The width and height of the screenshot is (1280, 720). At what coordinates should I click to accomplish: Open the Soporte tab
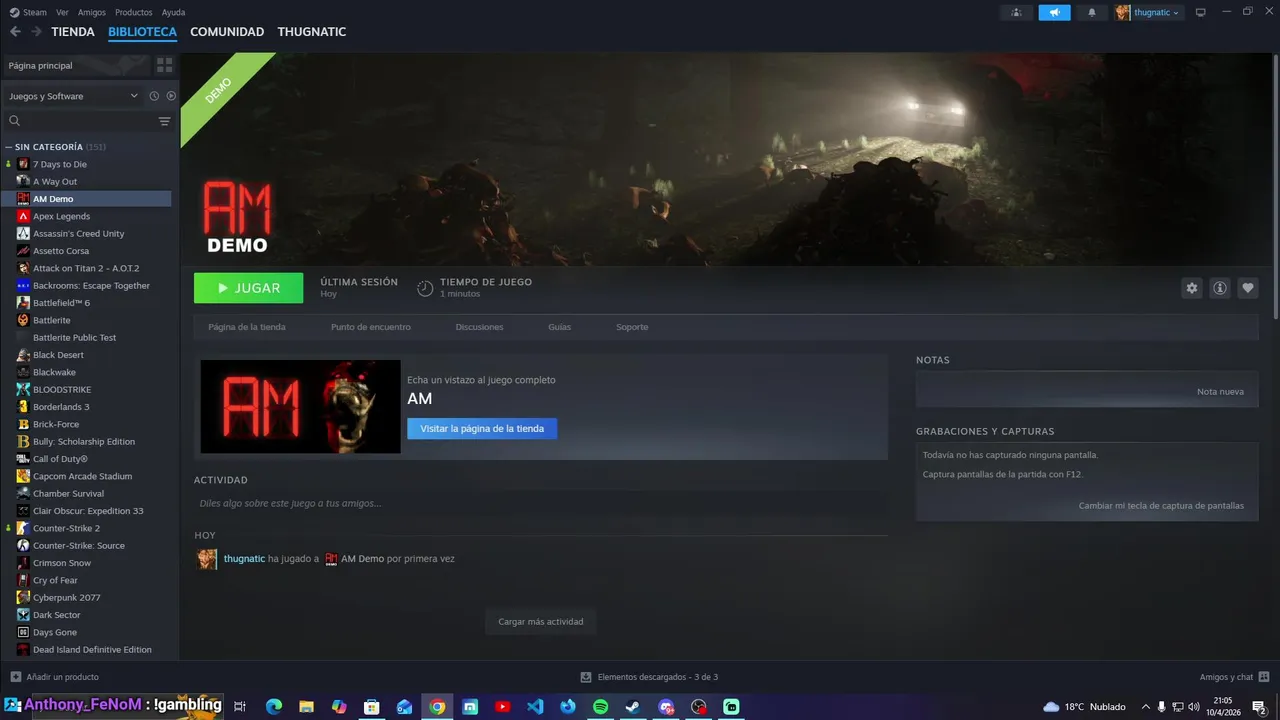click(x=632, y=327)
